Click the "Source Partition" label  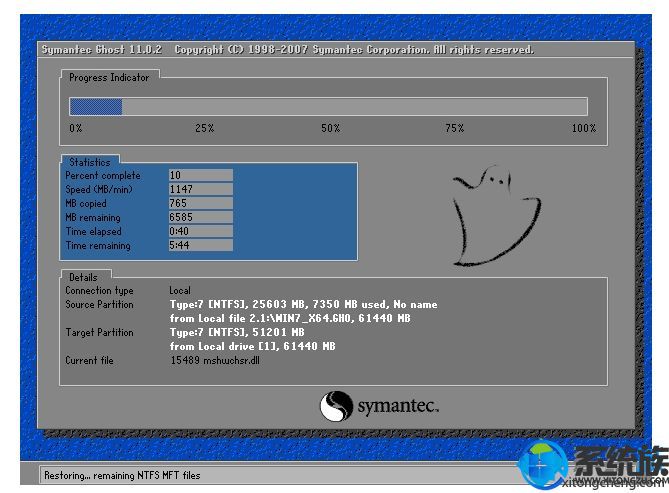tap(99, 304)
